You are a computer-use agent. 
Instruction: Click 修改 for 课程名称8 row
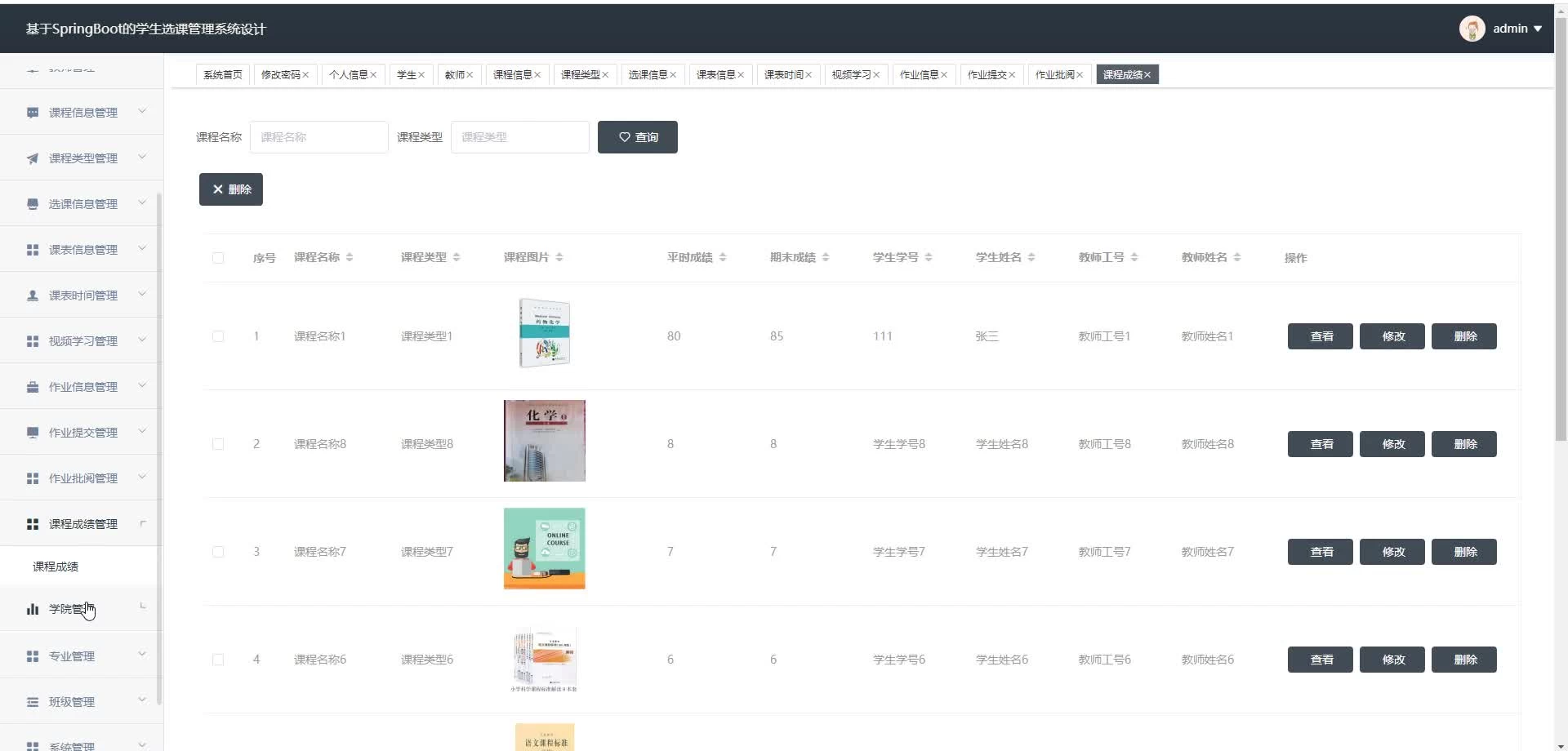(1392, 444)
